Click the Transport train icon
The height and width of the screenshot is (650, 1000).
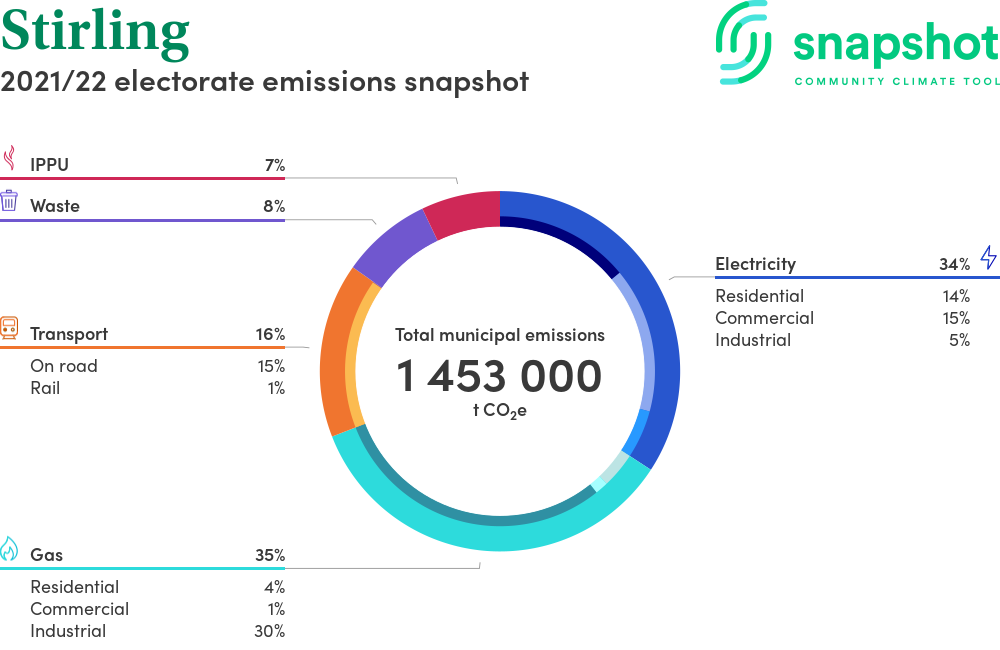10,329
